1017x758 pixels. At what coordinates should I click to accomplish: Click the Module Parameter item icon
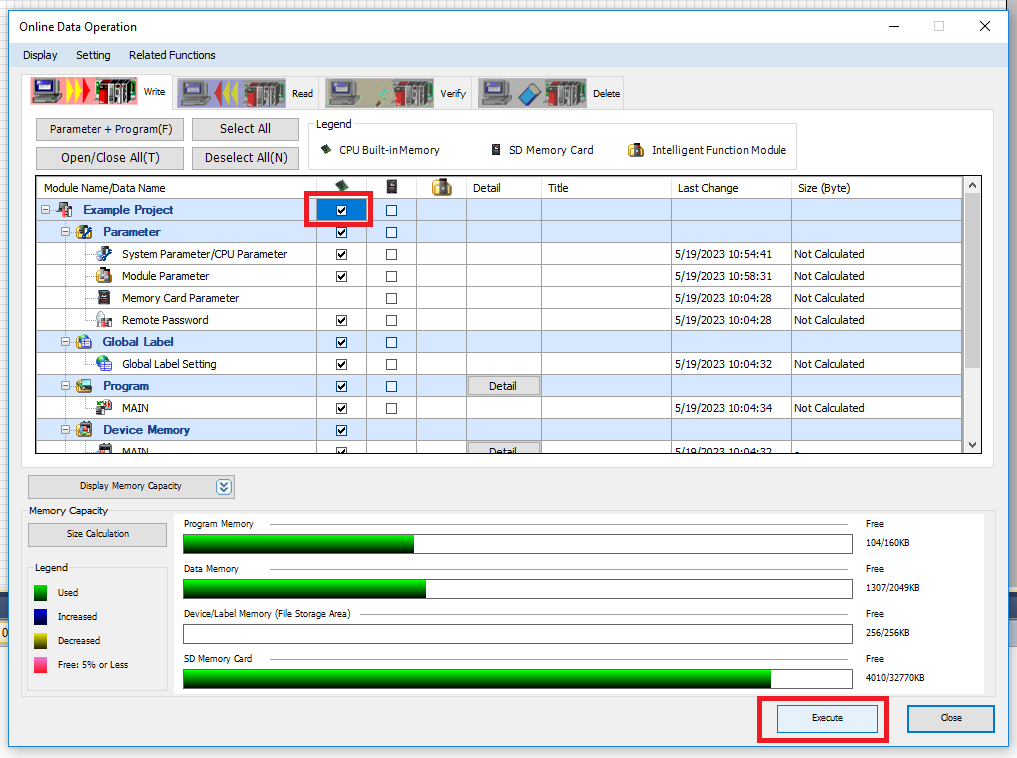(104, 276)
